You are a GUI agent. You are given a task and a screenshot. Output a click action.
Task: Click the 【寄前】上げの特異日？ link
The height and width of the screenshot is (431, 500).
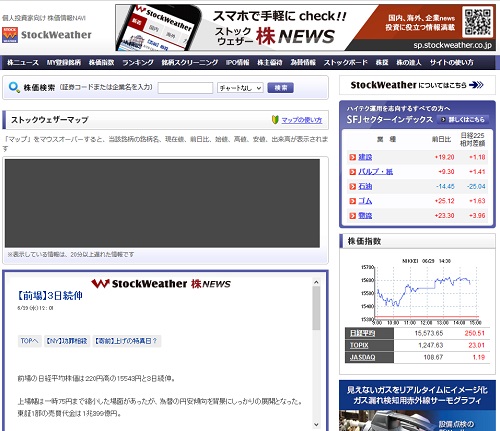[x=127, y=341]
